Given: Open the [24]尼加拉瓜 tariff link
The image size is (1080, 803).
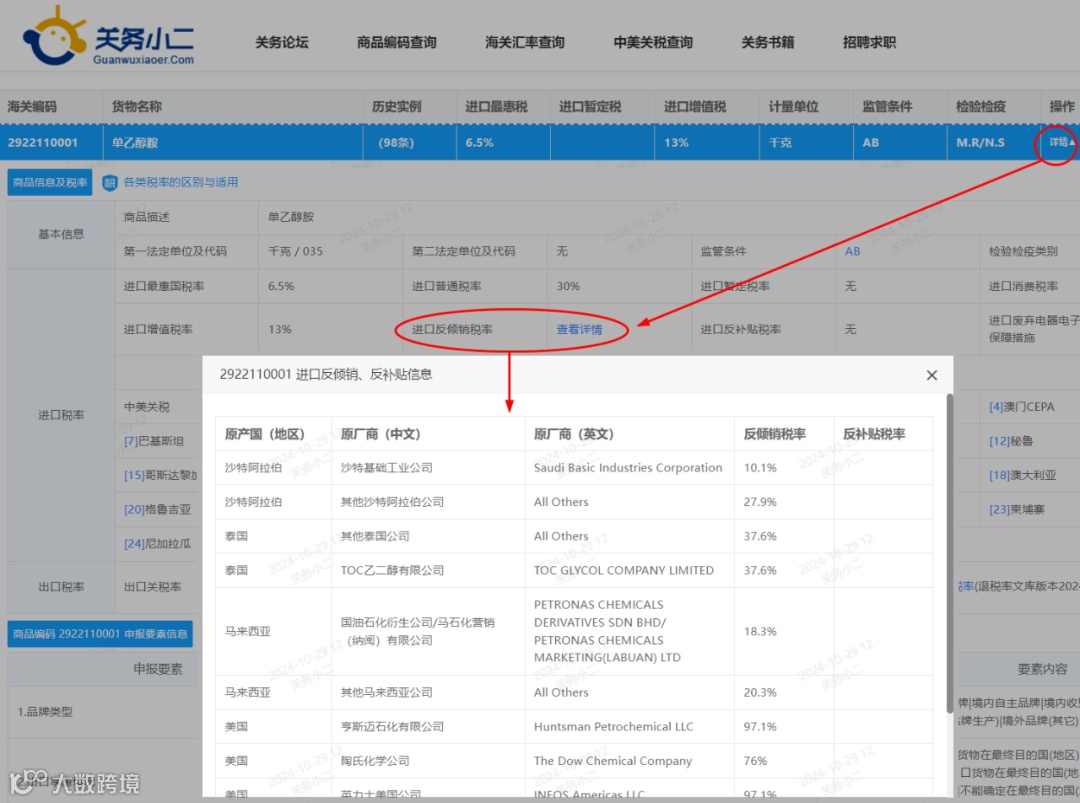Looking at the screenshot, I should 157,543.
